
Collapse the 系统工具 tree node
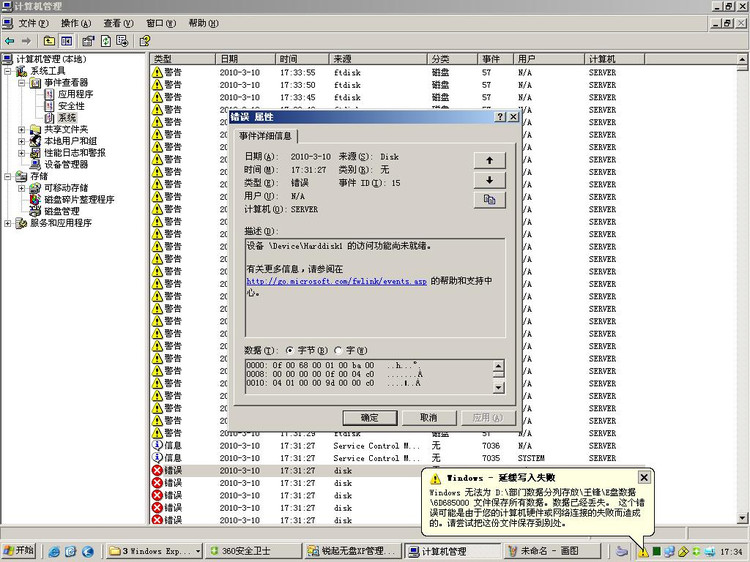coord(8,71)
